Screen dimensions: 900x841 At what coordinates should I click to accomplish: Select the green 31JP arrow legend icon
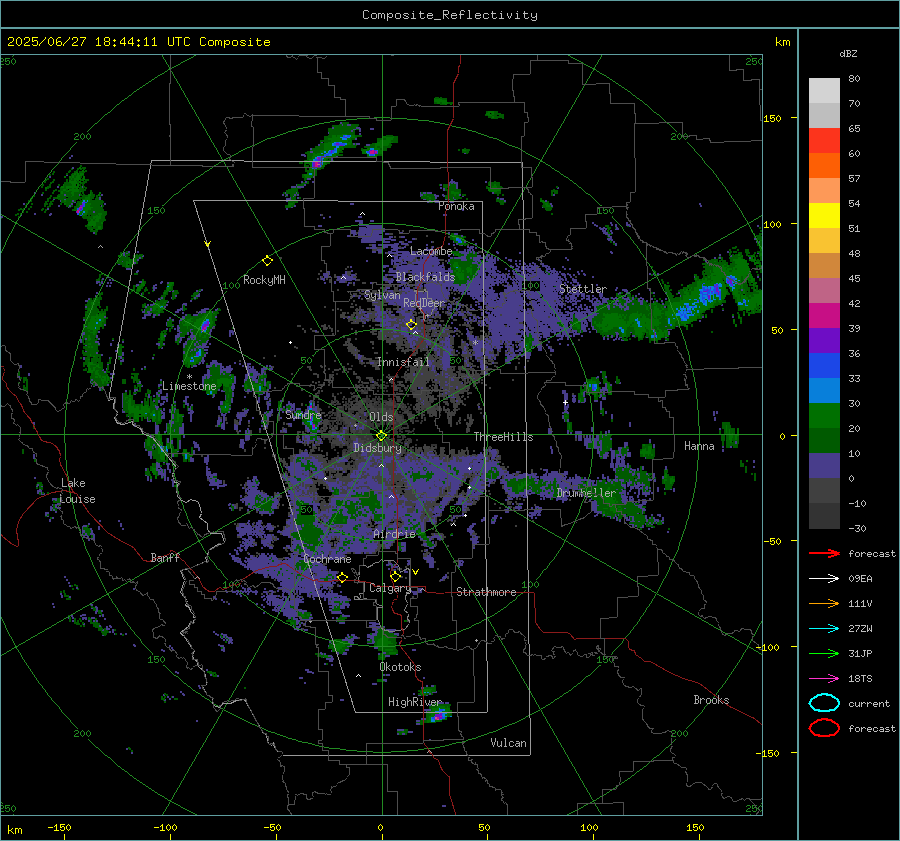[824, 653]
